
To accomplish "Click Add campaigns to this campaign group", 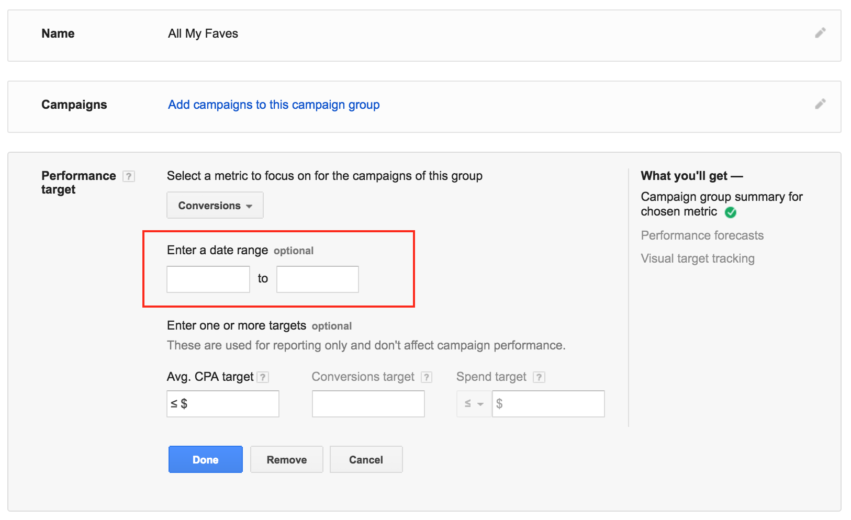I will tap(274, 104).
